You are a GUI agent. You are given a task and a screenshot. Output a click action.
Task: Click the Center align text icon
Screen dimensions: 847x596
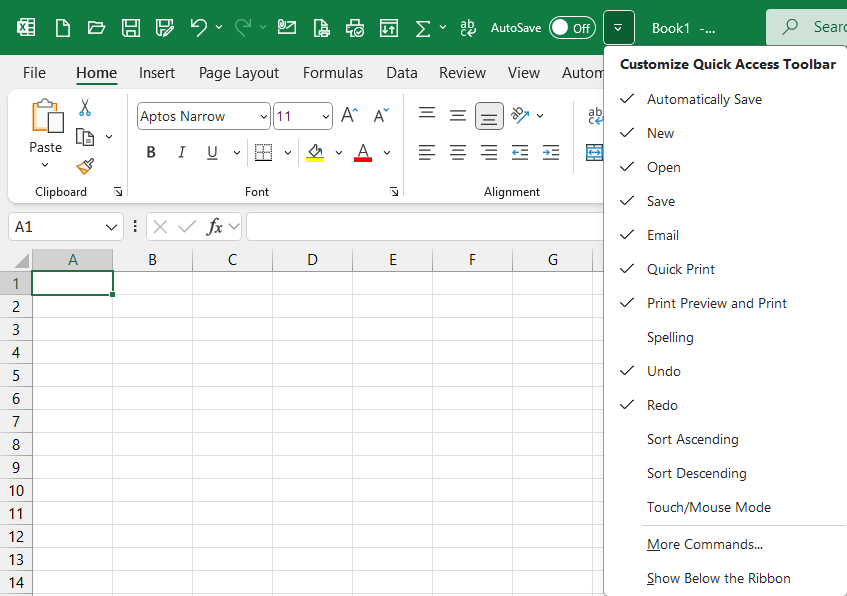pyautogui.click(x=458, y=152)
